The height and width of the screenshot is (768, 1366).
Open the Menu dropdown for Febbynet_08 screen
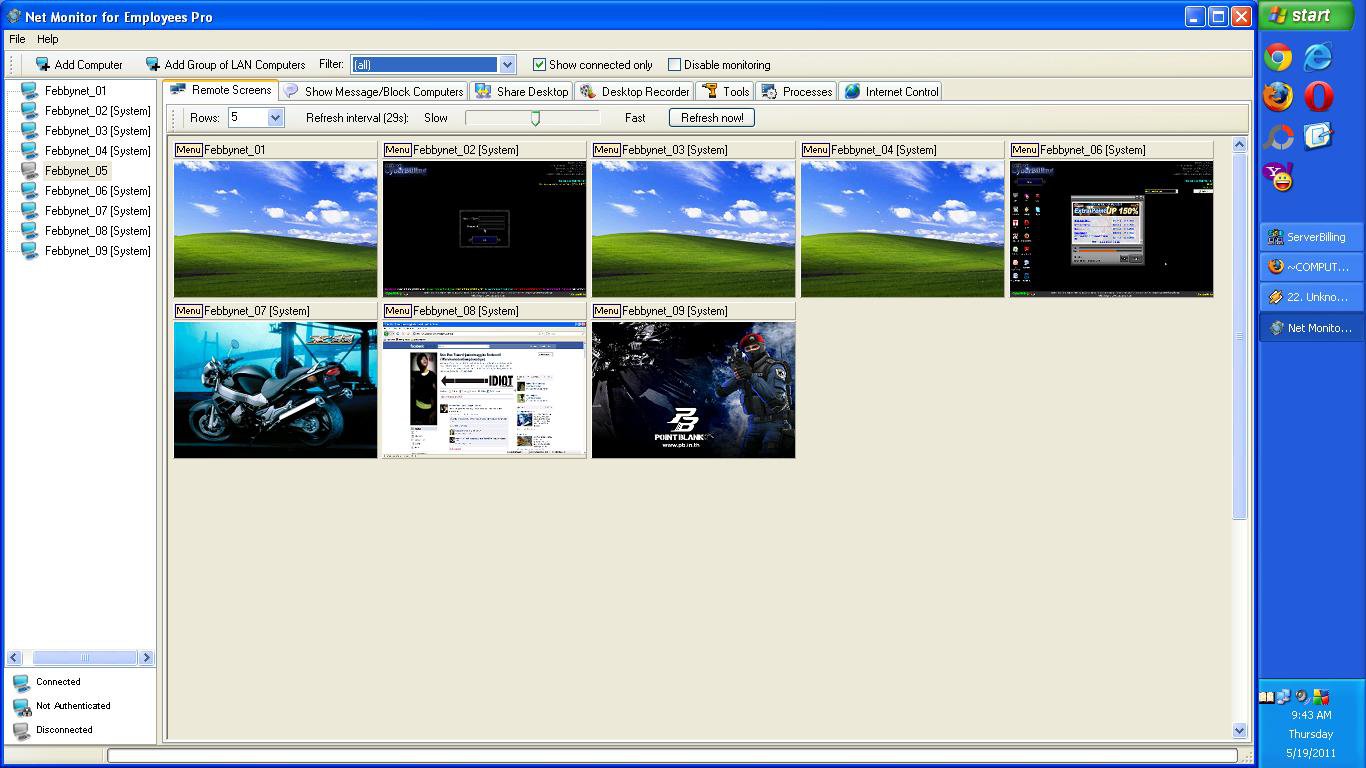point(397,311)
